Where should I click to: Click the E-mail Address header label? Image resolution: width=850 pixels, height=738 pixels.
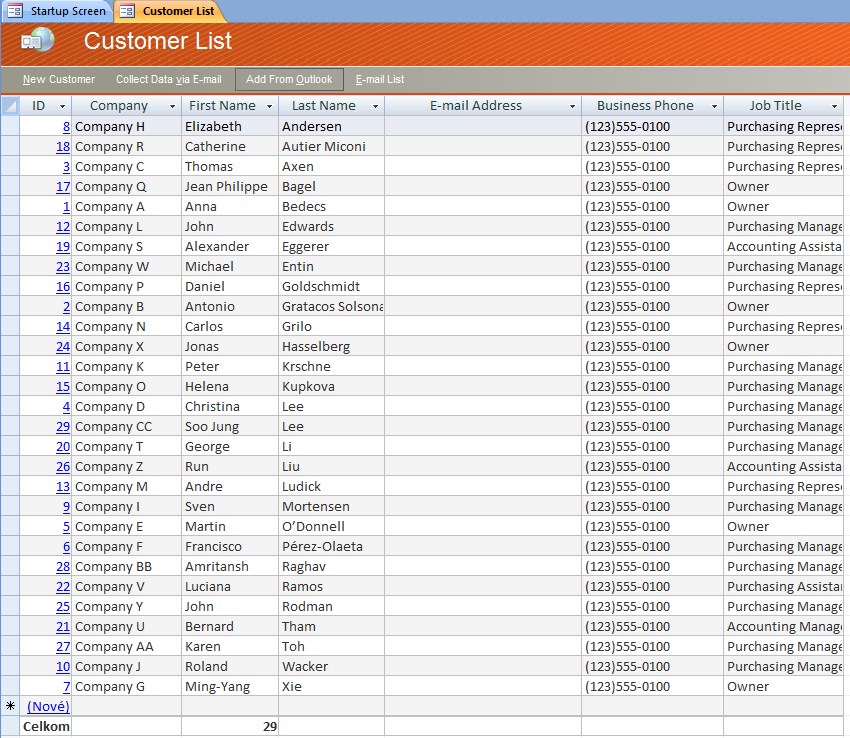(476, 106)
